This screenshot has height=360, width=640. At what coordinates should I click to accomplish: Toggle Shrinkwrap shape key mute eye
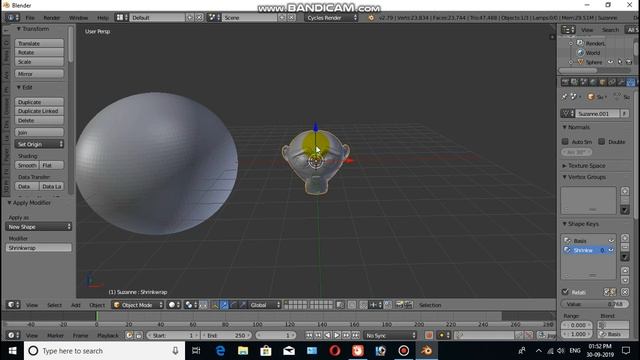611,250
